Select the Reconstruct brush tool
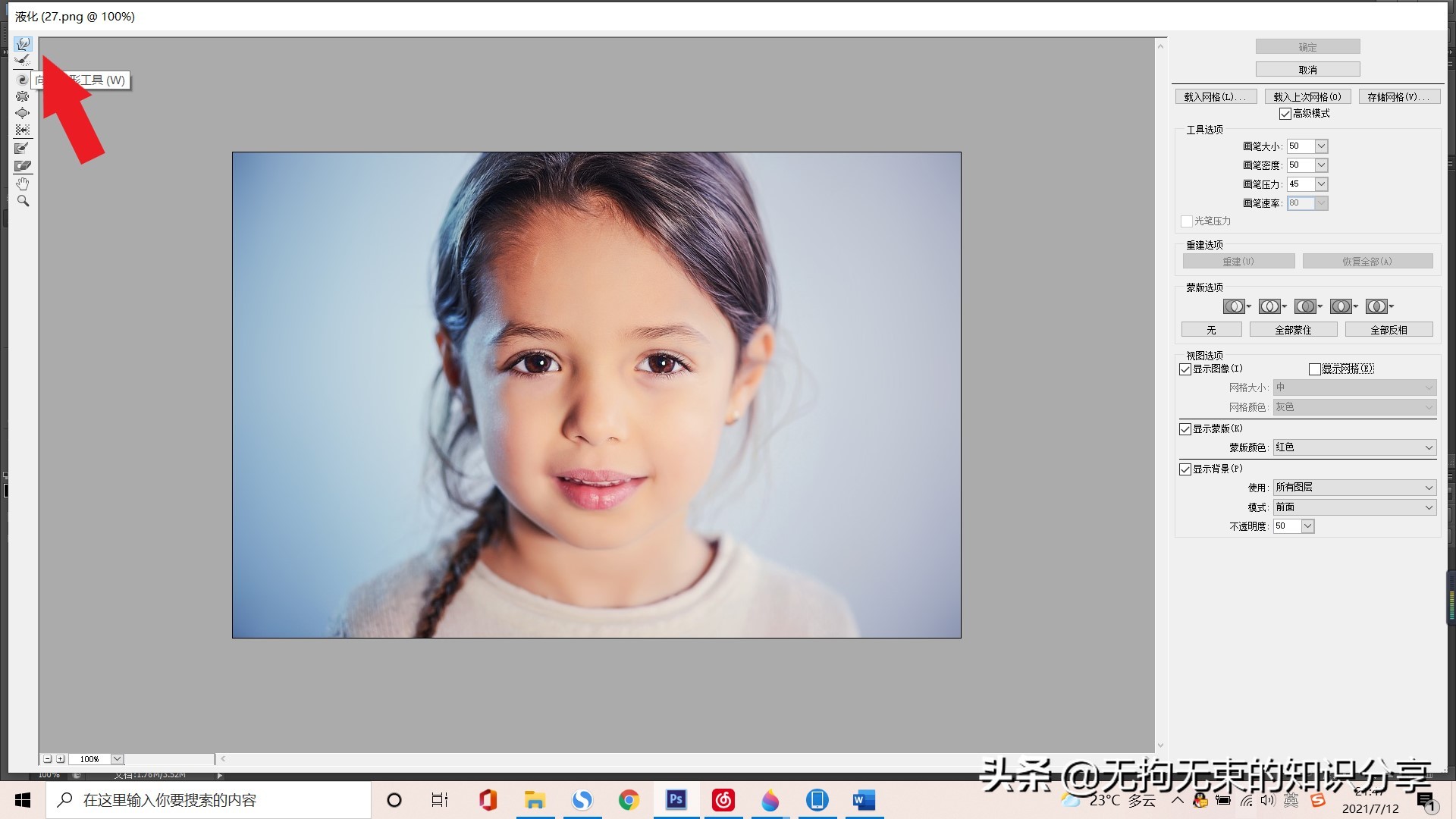1456x819 pixels. [x=23, y=60]
